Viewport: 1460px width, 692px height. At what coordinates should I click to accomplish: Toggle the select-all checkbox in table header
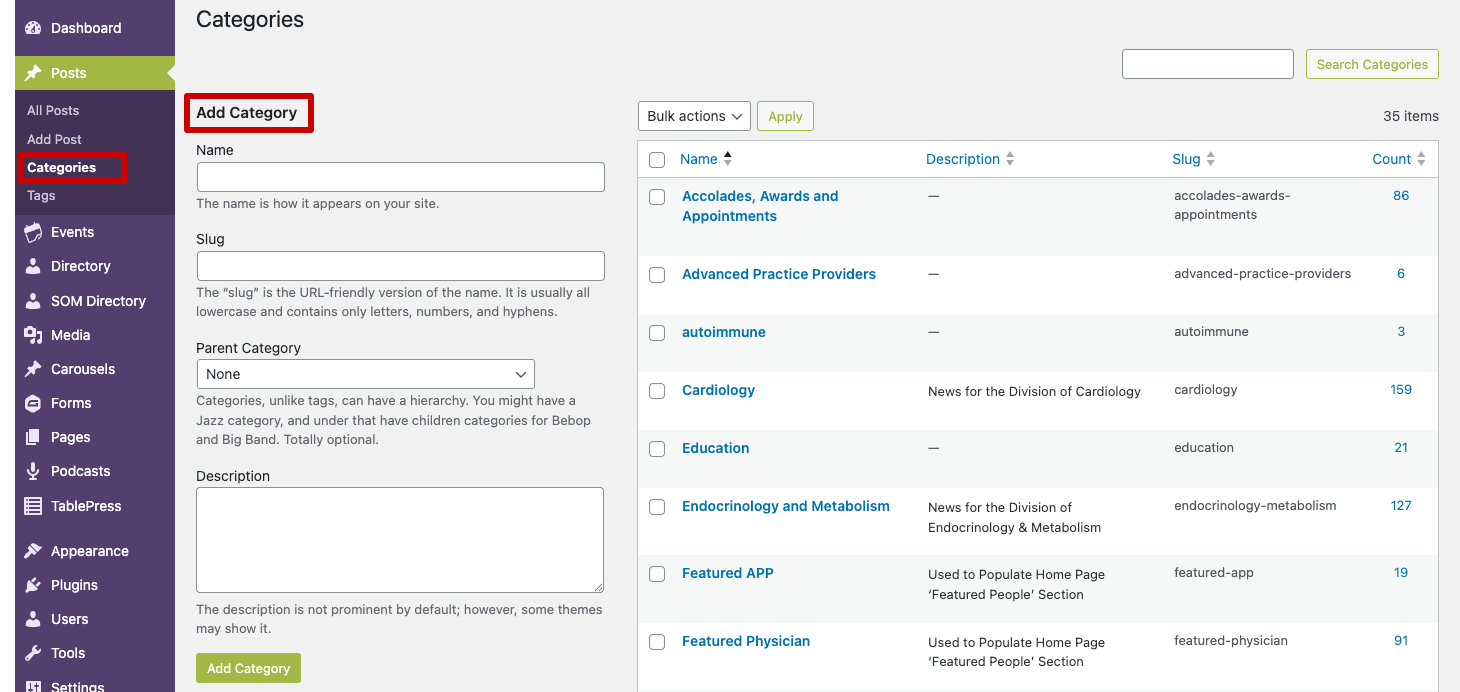(x=657, y=160)
